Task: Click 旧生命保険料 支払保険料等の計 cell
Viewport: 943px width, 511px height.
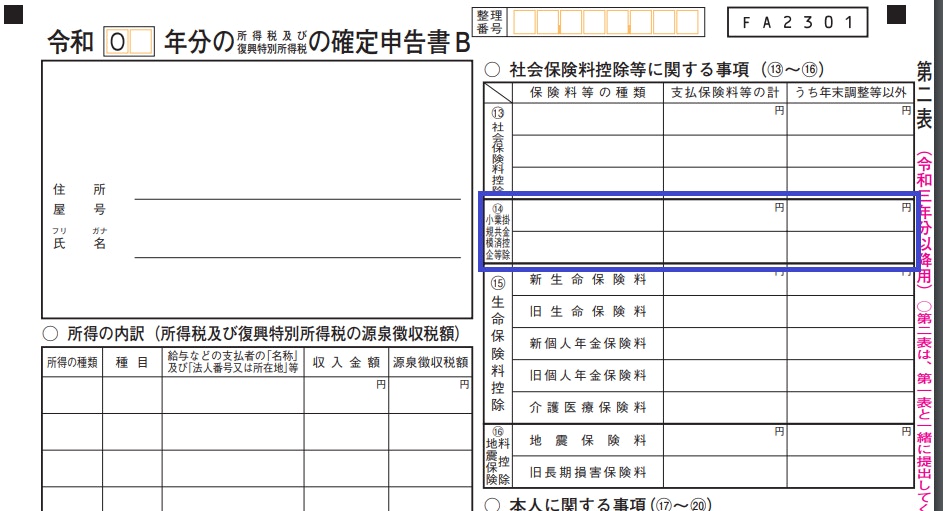Action: pos(725,311)
